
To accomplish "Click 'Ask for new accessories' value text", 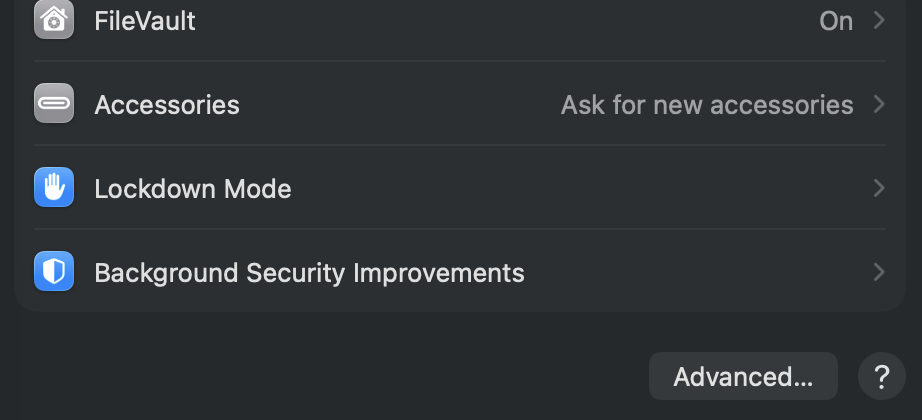I will (707, 104).
